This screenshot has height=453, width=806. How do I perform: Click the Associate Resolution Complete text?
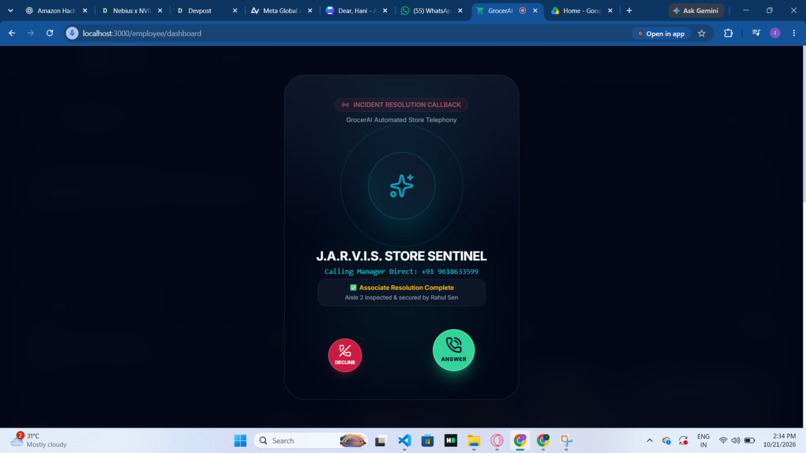pyautogui.click(x=406, y=287)
